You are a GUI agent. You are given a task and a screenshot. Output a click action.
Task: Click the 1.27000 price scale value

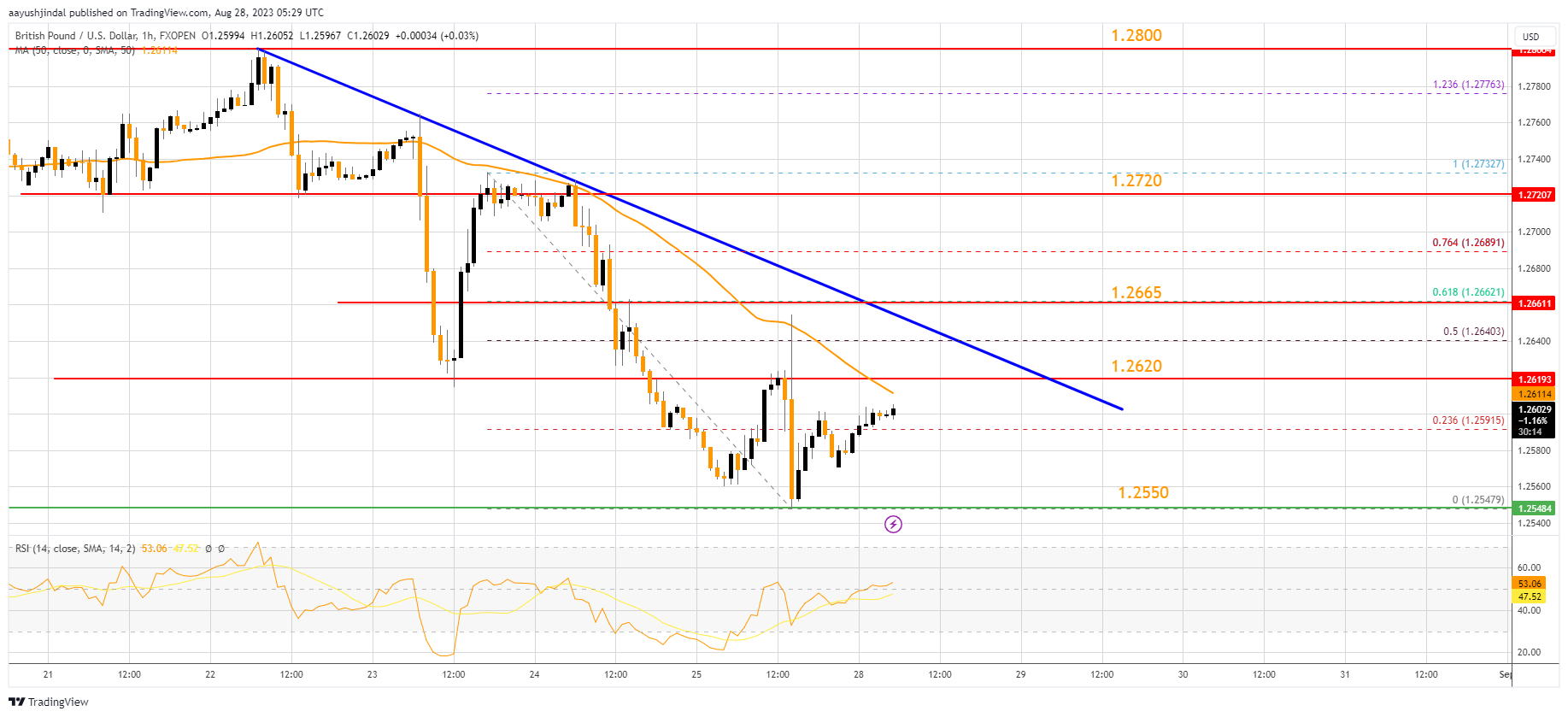1534,232
